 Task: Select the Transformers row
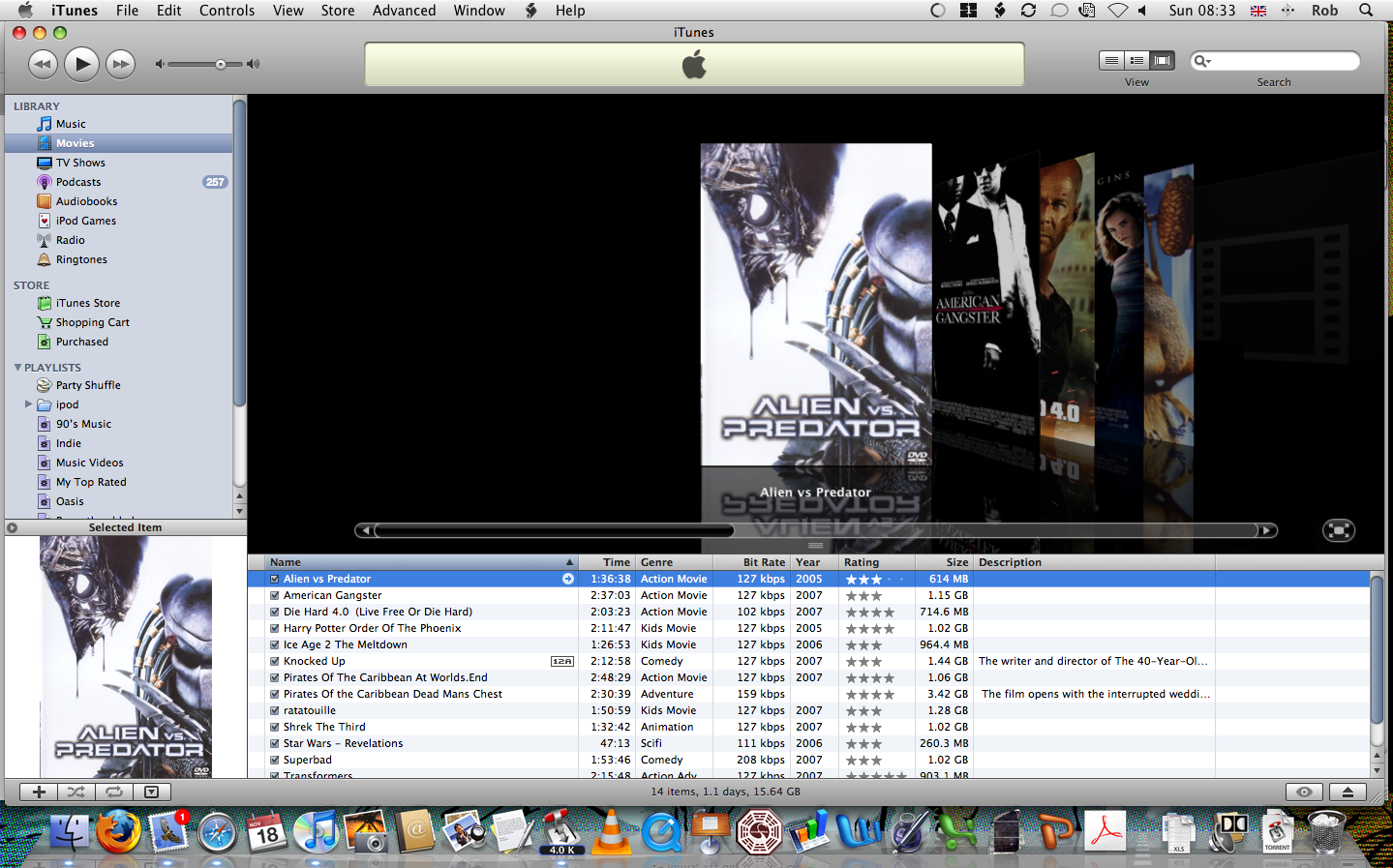(x=809, y=775)
